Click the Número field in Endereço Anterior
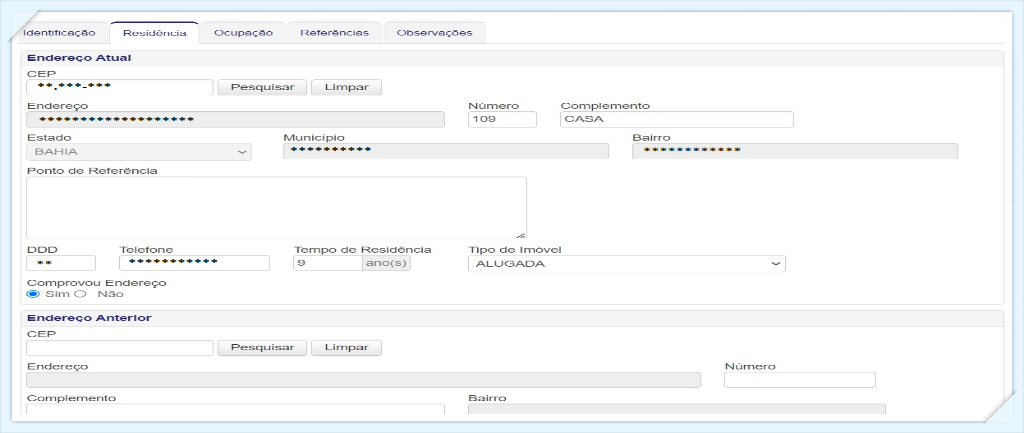Viewport: 1024px width, 433px height. [800, 380]
